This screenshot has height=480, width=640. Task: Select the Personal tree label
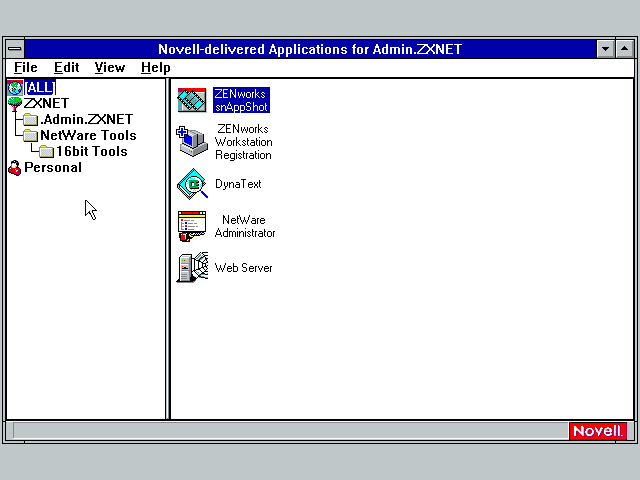point(53,167)
